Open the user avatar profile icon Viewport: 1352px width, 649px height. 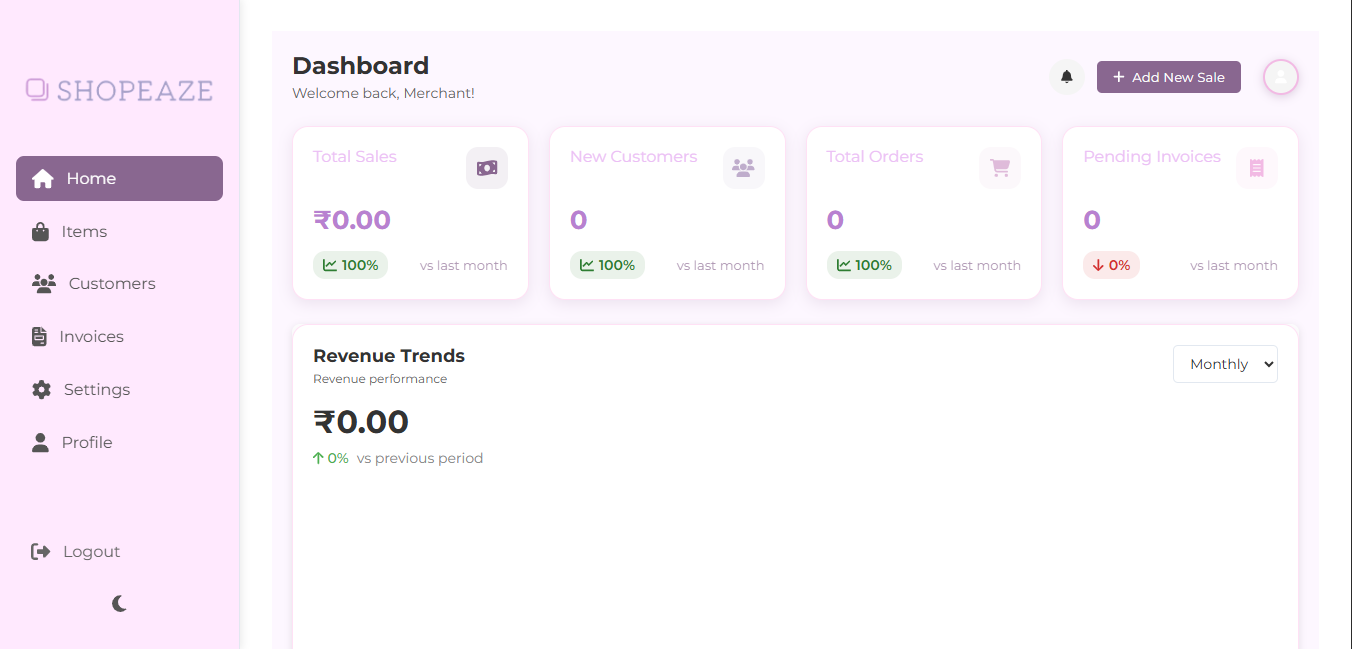click(1280, 77)
